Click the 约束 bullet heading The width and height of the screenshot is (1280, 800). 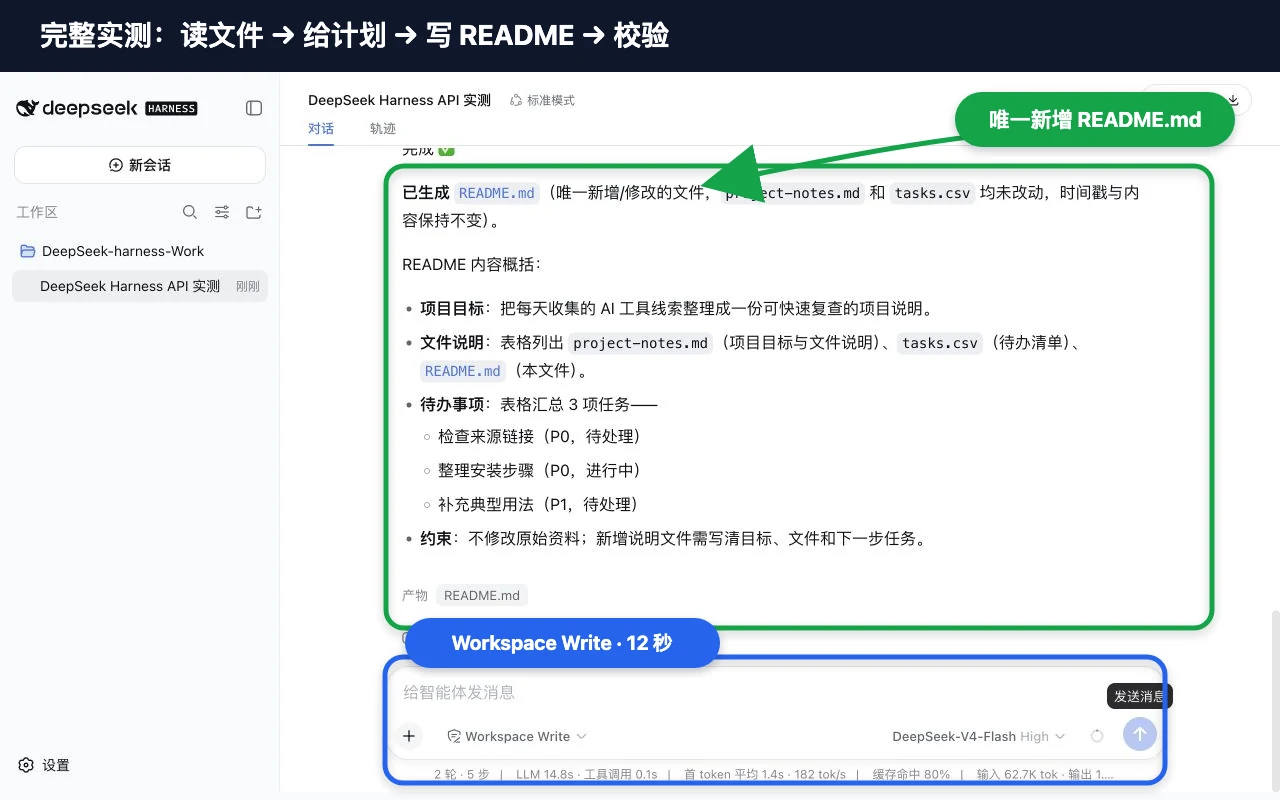point(435,538)
